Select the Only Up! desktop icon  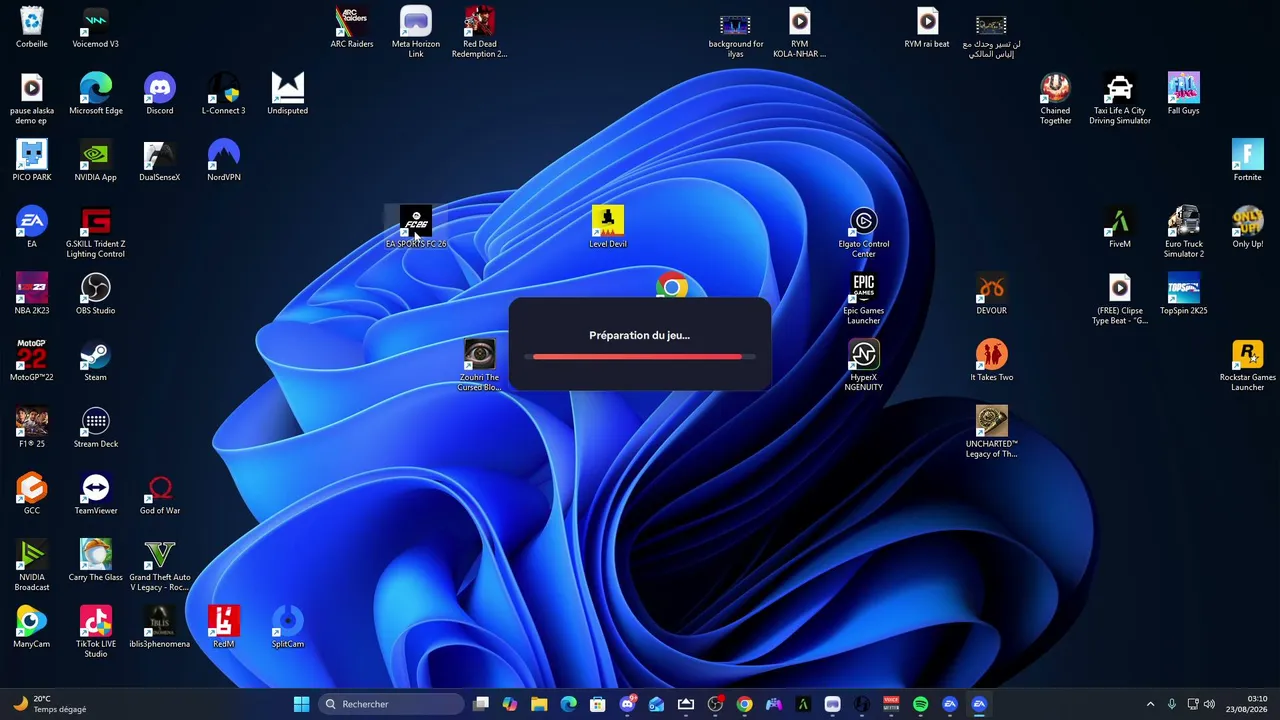click(x=1248, y=228)
